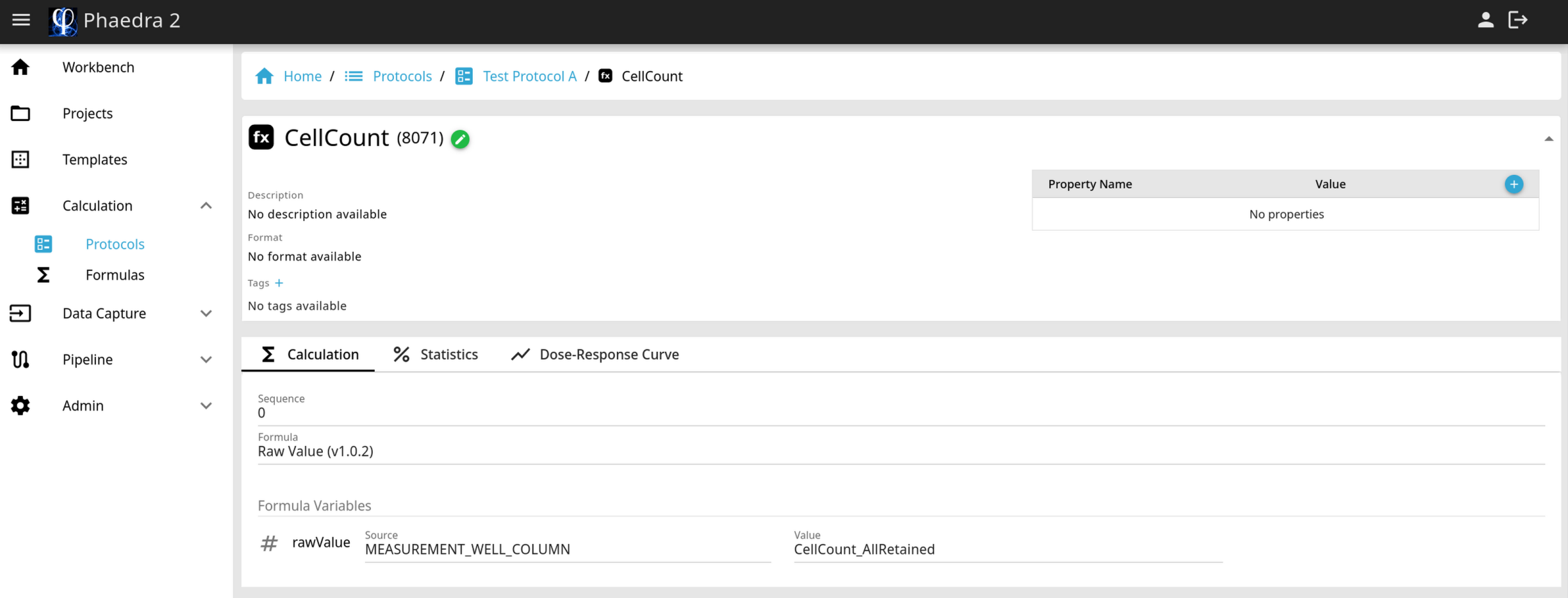Open Protocols breadcrumb link
This screenshot has height=598, width=1568.
tap(402, 76)
